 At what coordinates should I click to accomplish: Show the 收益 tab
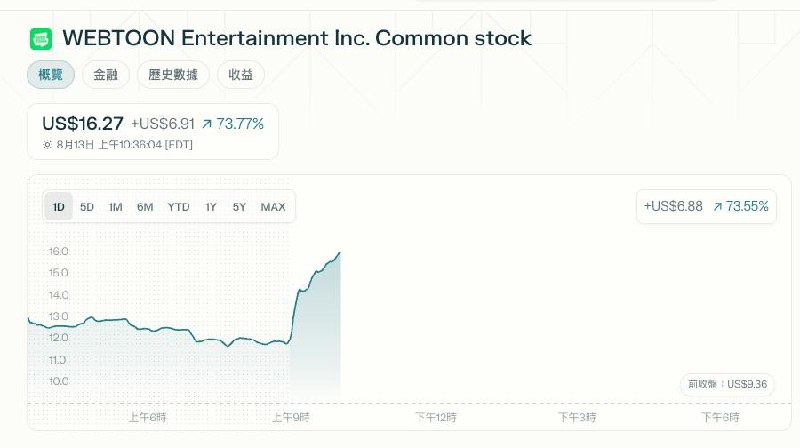point(240,74)
